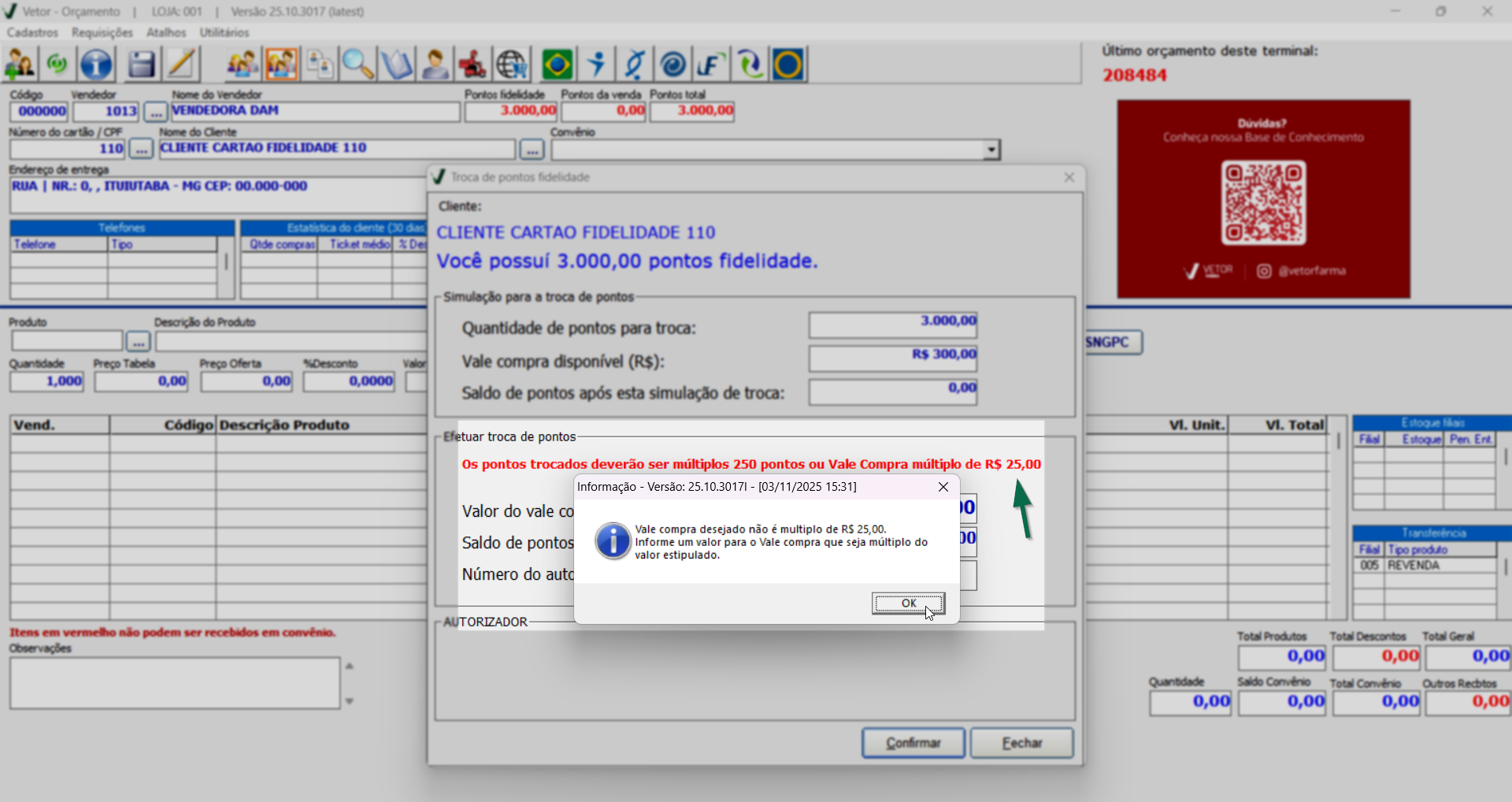Click the Brazil flag icon

(x=558, y=65)
